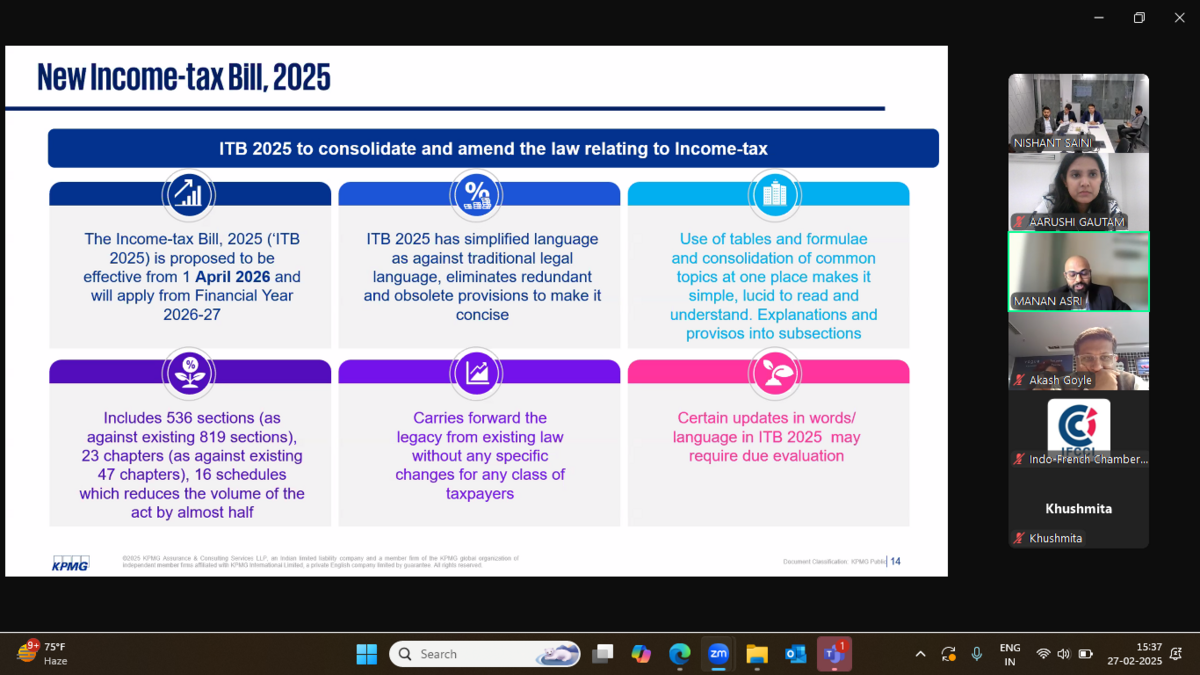Open File Explorer from the taskbar
Screen dimensions: 1200x675
pos(757,654)
